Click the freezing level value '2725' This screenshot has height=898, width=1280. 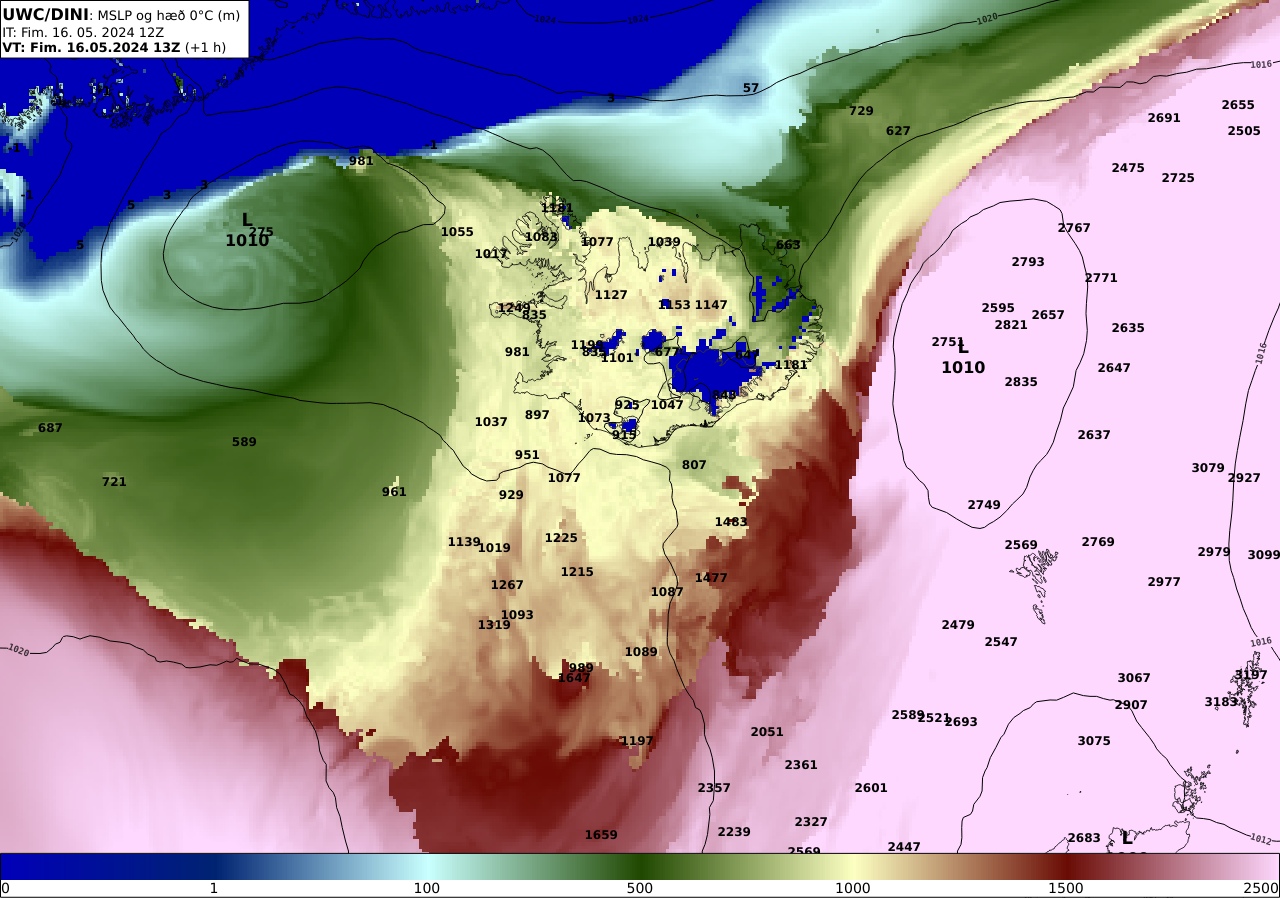coord(1178,178)
